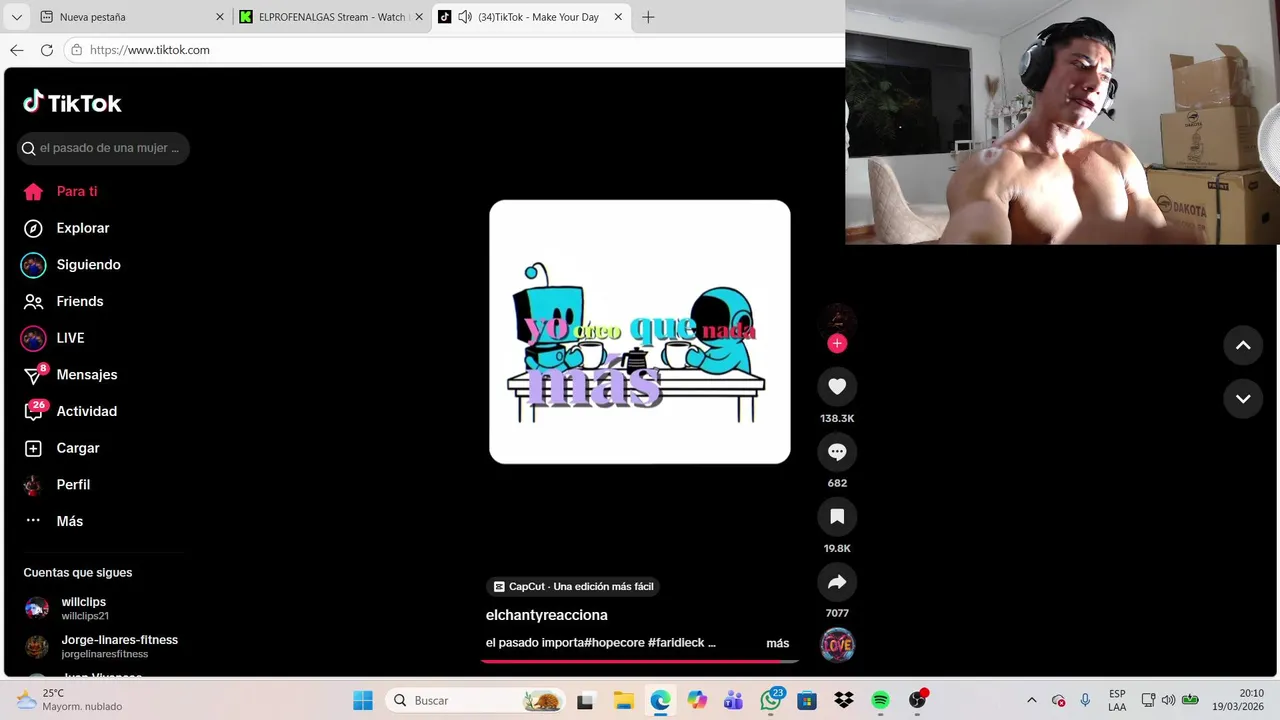Go to the Siguiendo feed

pyautogui.click(x=71, y=265)
